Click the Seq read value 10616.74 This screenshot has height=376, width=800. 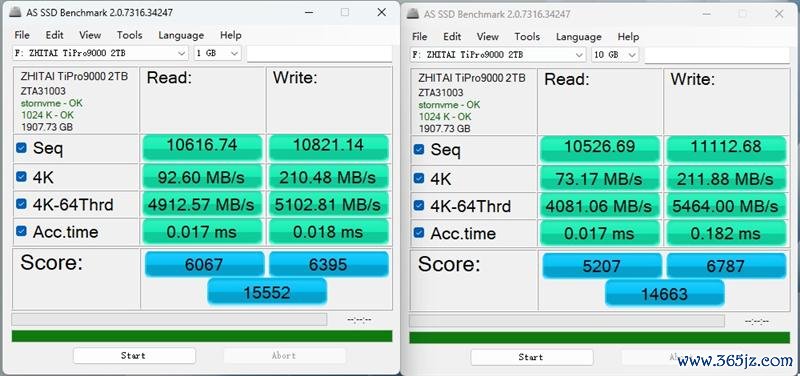[x=202, y=146]
